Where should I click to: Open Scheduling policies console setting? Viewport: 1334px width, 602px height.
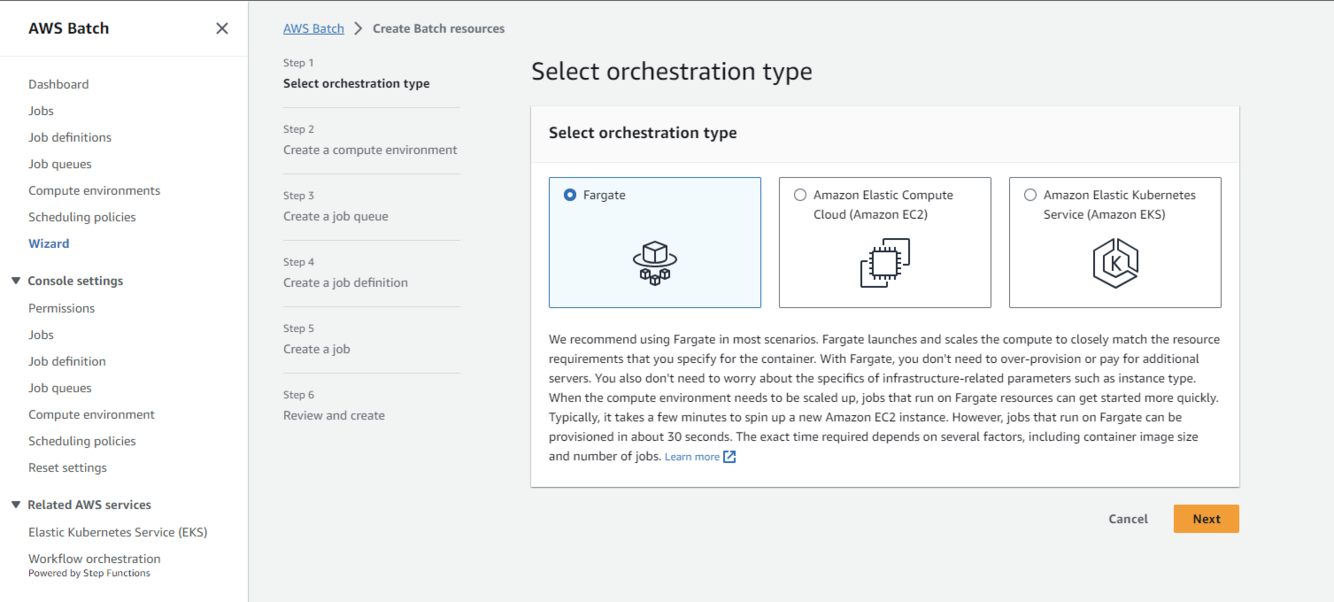coord(82,441)
